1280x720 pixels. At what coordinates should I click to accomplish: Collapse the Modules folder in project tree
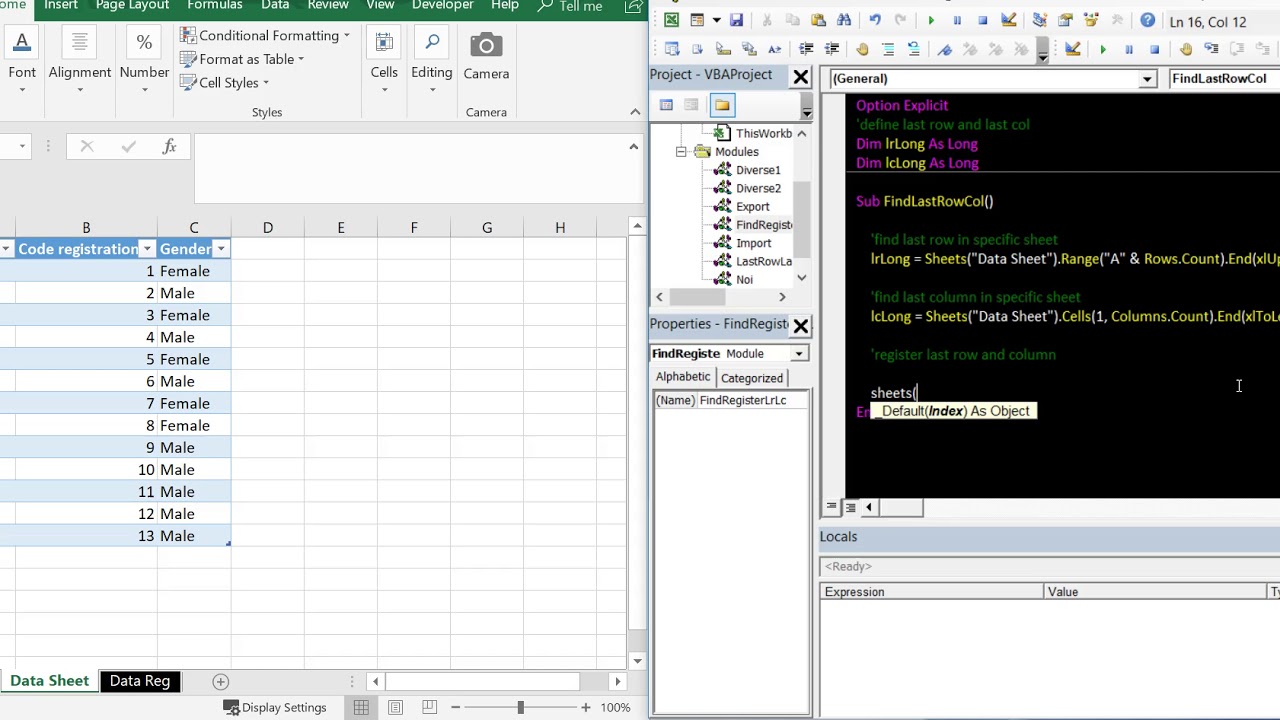681,152
